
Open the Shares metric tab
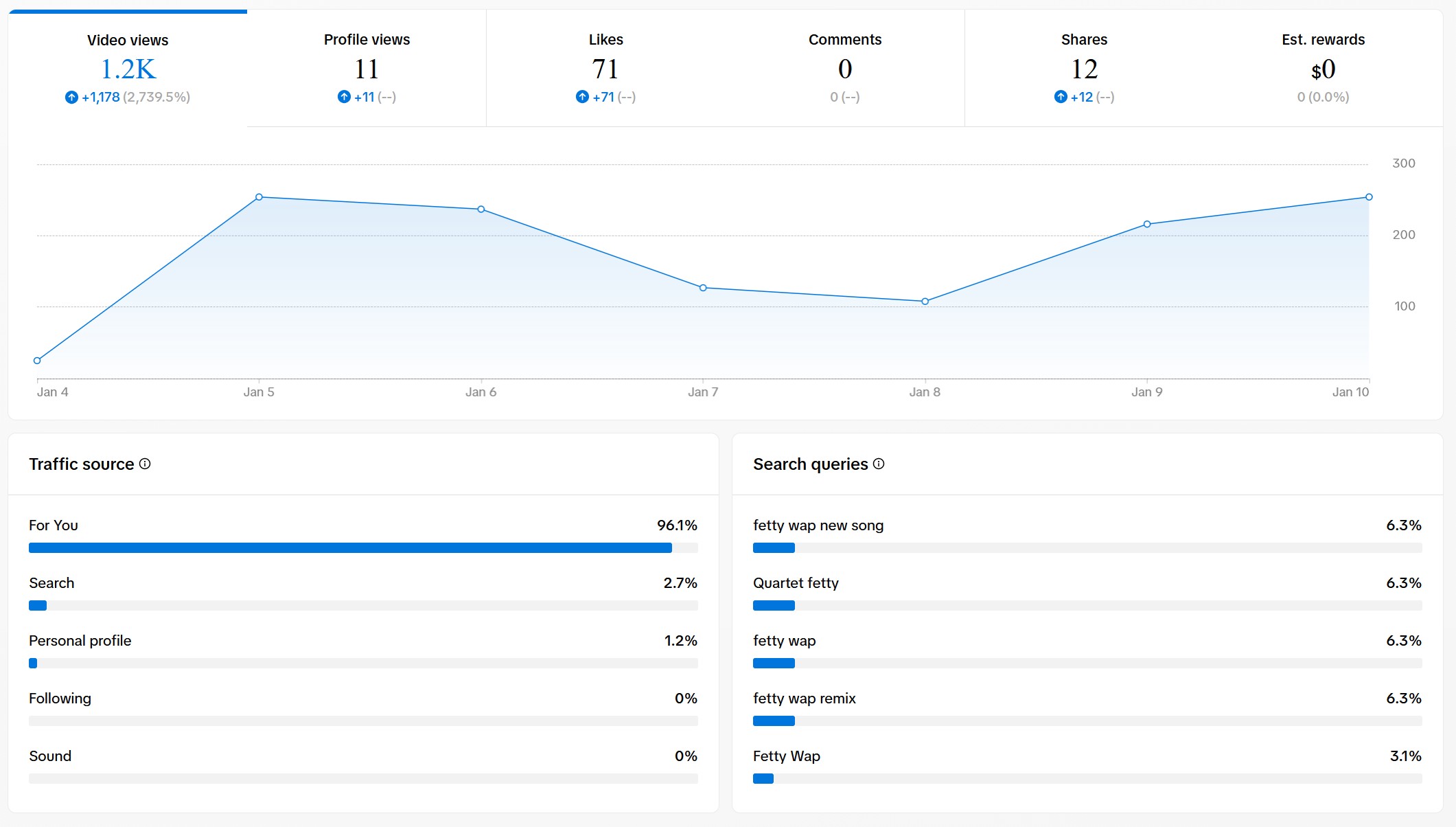tap(1084, 65)
